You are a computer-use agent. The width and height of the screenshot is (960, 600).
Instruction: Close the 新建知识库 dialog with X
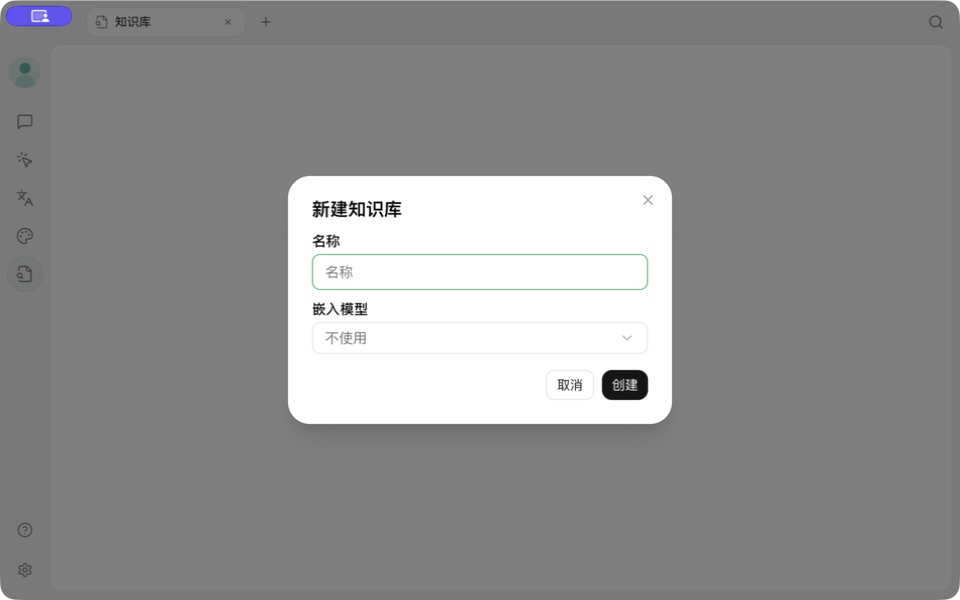[648, 200]
